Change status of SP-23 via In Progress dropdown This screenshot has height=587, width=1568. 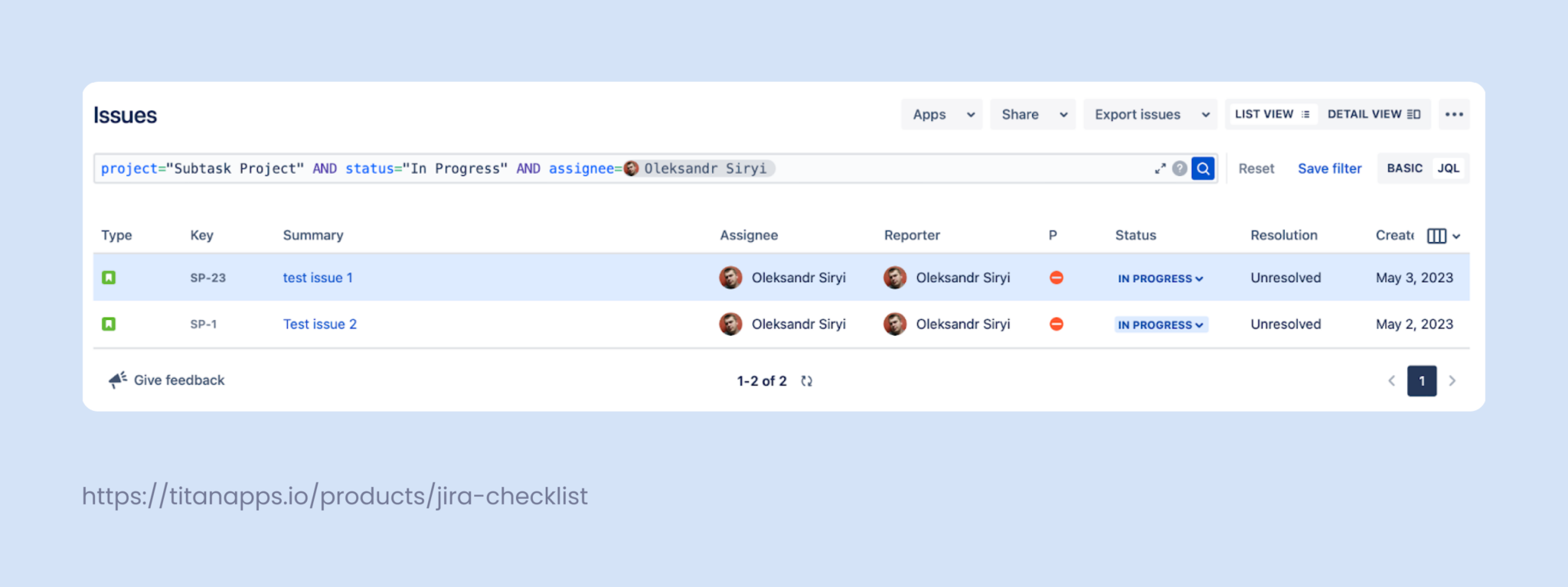[1160, 278]
